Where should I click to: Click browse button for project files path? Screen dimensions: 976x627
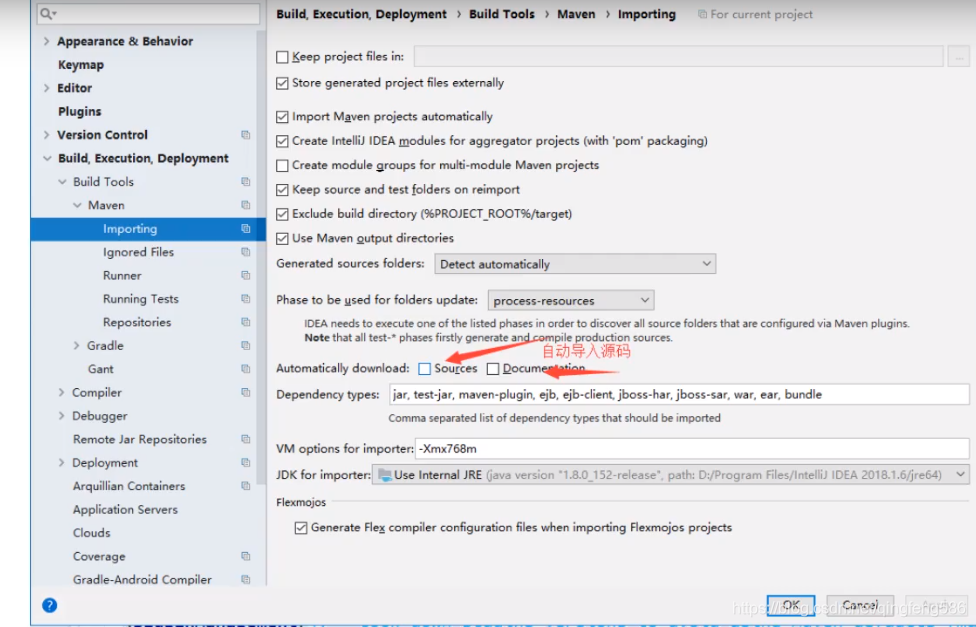[959, 57]
